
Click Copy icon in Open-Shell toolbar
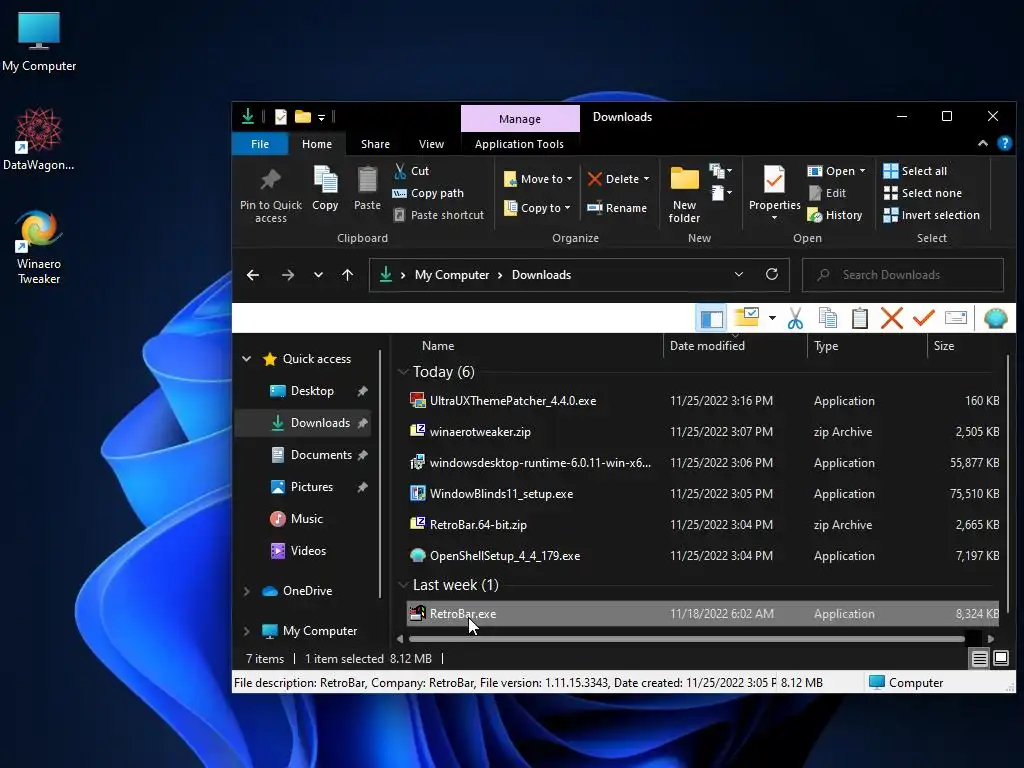pos(827,319)
